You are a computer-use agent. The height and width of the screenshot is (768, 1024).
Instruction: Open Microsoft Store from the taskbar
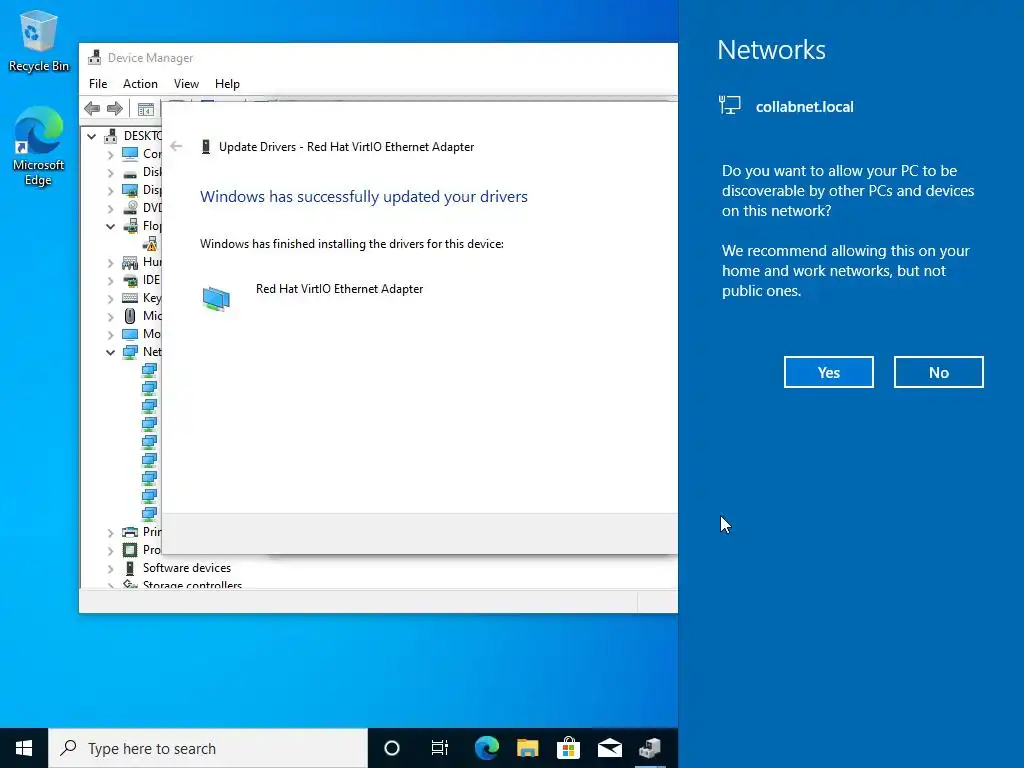pos(568,748)
